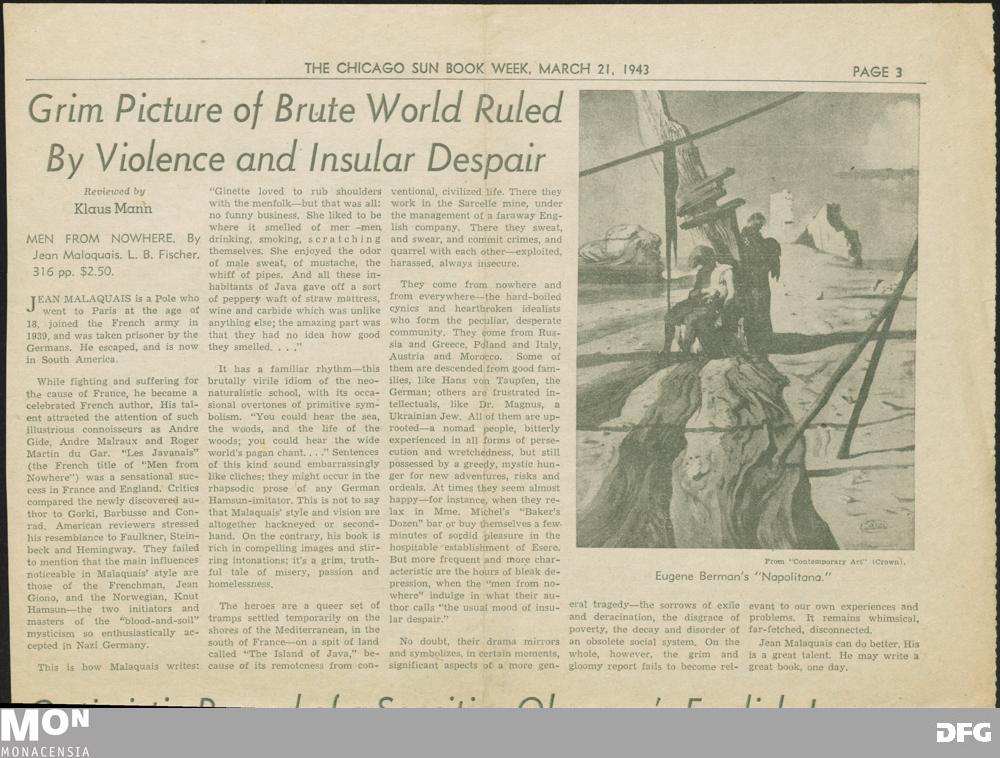Click the line "This is how Malaquais writes:"
The image size is (1000, 758).
click(118, 667)
